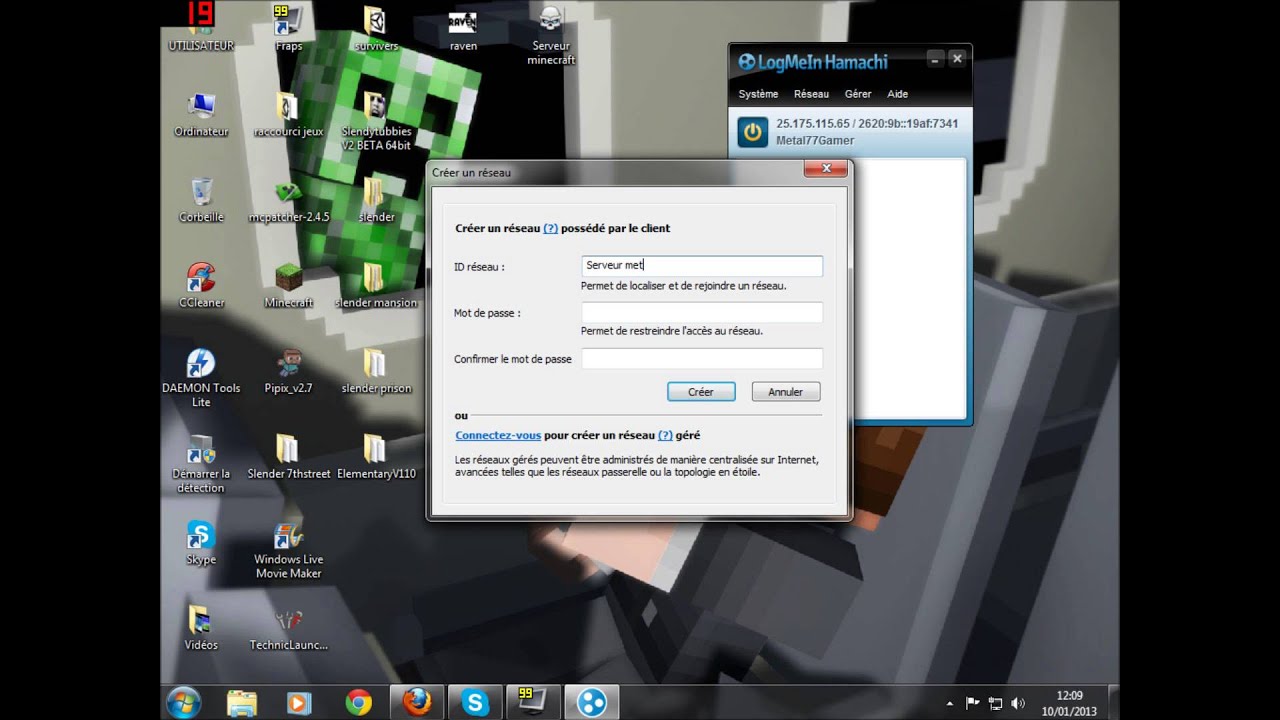Open Aide menu in Hamachi
The height and width of the screenshot is (720, 1280).
898,94
